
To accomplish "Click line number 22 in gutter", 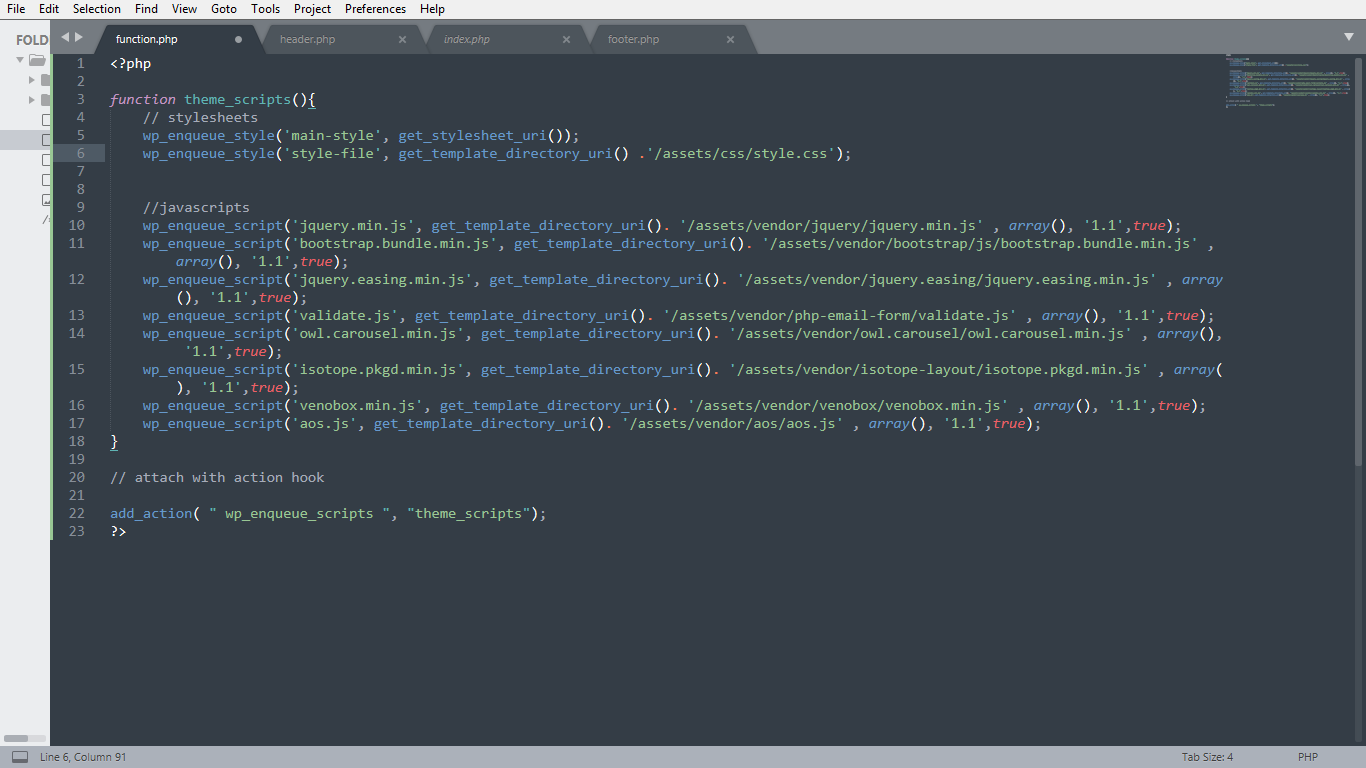I will tap(77, 513).
